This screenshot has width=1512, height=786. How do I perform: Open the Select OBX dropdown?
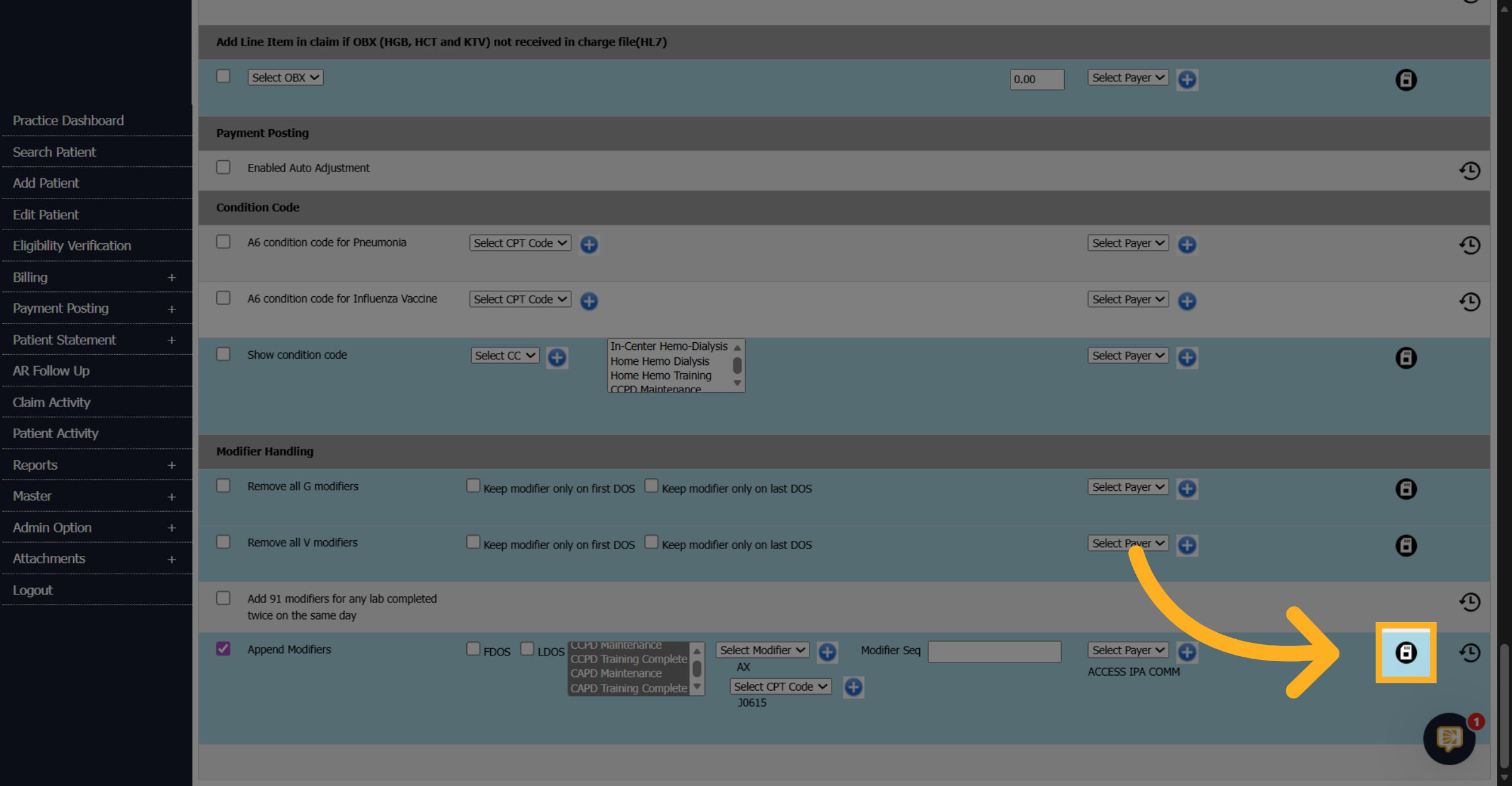[x=285, y=78]
